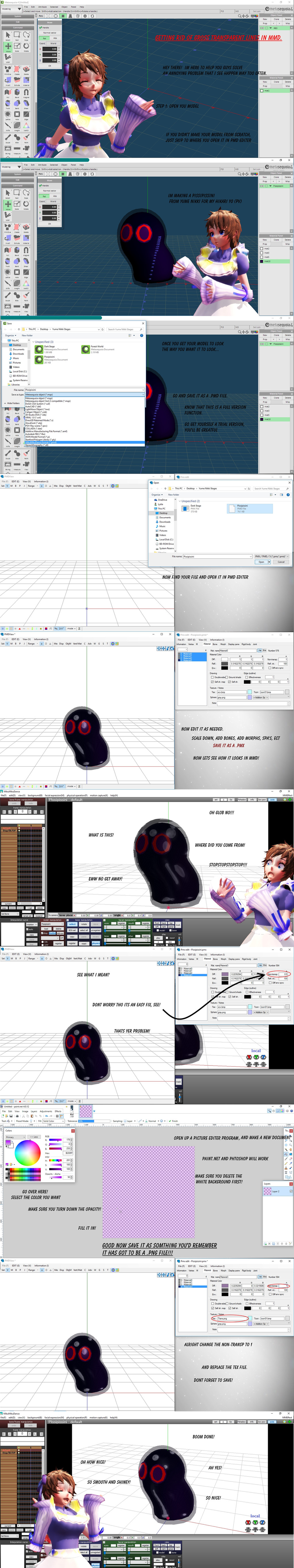The image size is (294, 1568).
Task: Open the Edit menu in paint.net
Action: (x=10, y=1111)
